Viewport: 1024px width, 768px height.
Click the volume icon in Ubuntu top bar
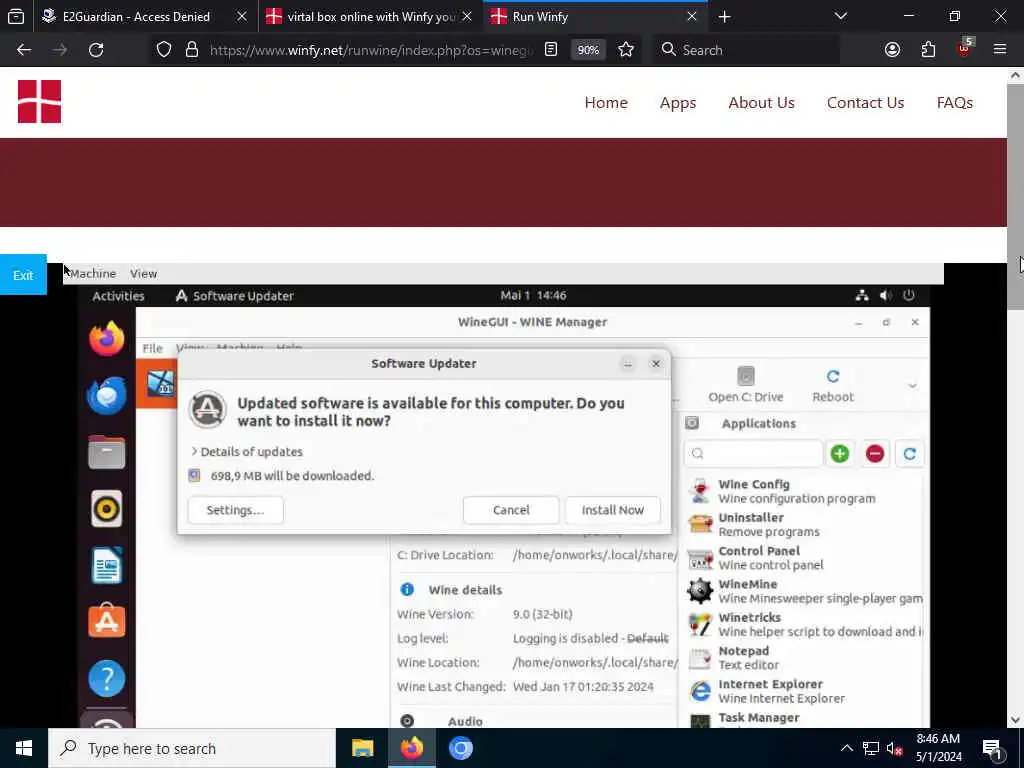(x=886, y=295)
